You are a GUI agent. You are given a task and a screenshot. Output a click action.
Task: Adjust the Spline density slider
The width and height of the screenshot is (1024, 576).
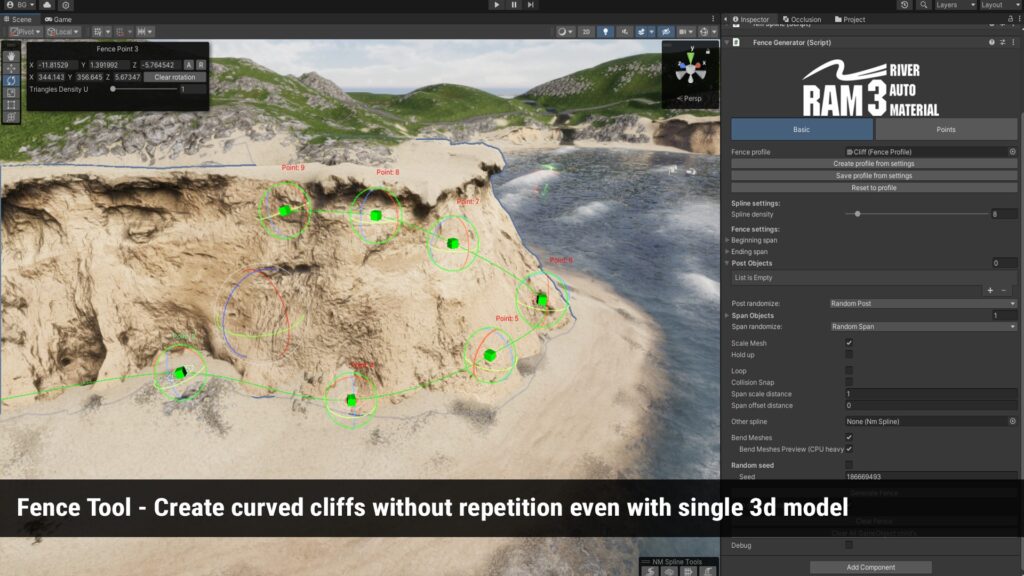[857, 214]
